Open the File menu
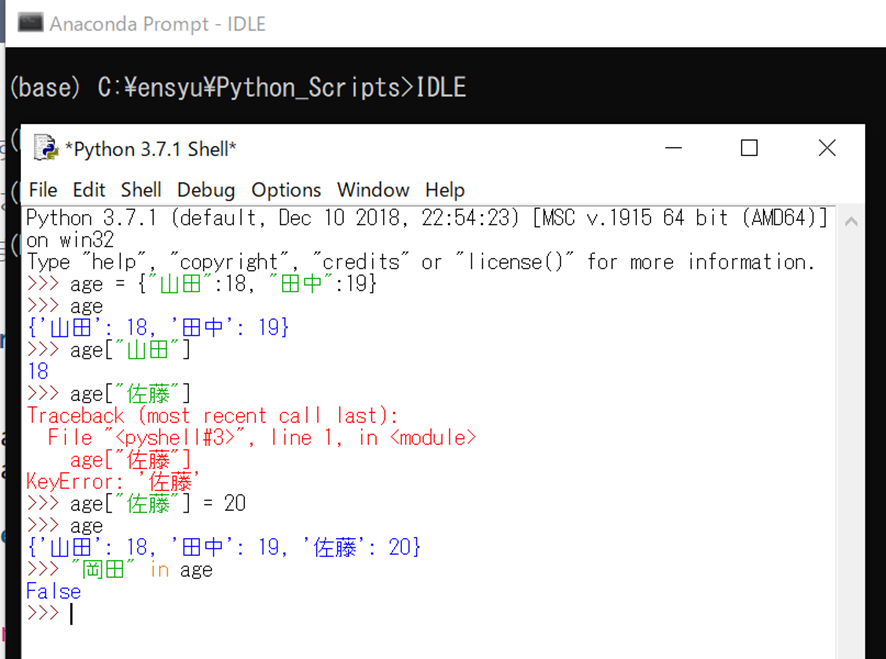This screenshot has height=659, width=886. (x=43, y=190)
